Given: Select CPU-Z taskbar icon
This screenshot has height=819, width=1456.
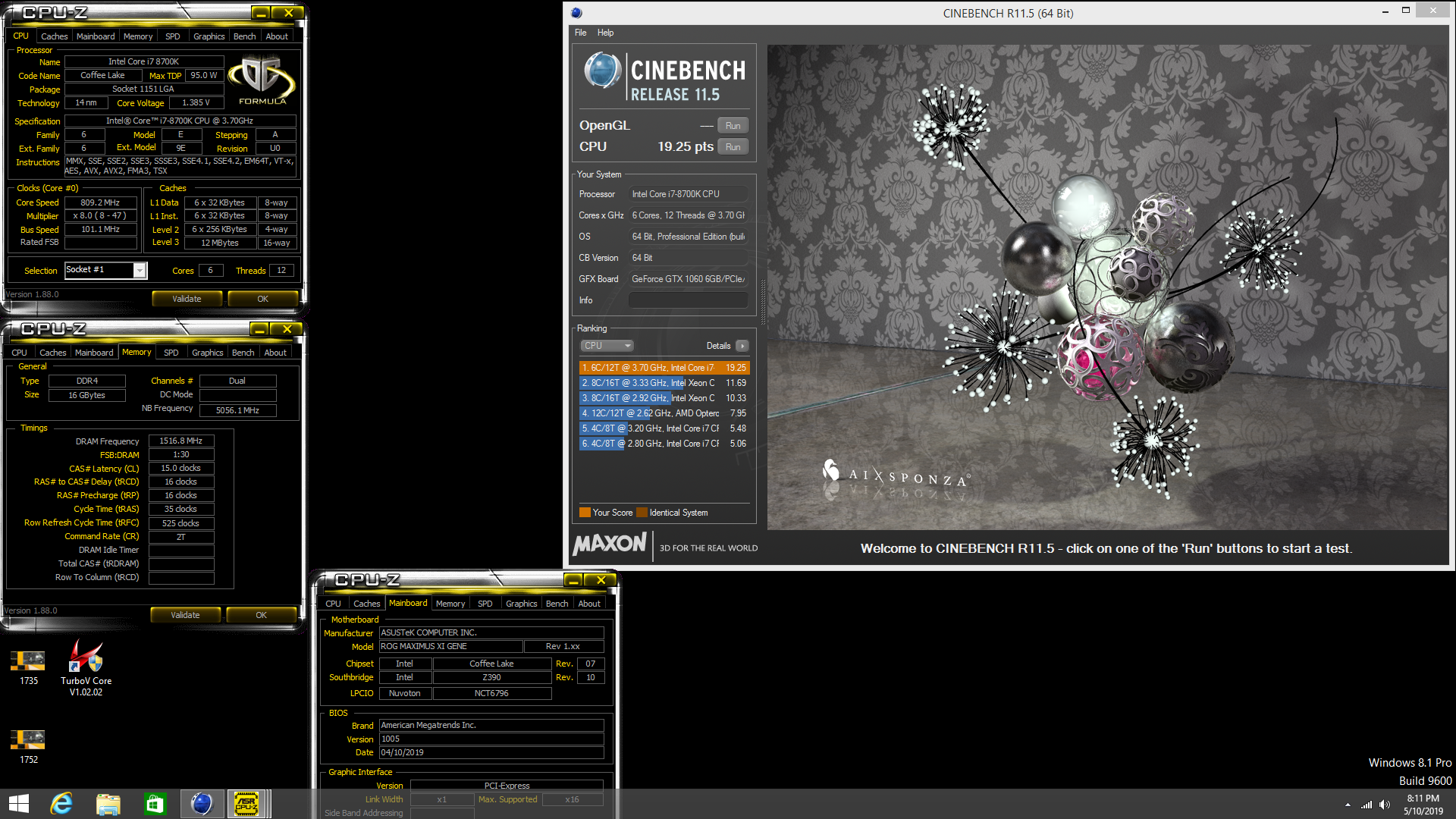Looking at the screenshot, I should point(246,804).
